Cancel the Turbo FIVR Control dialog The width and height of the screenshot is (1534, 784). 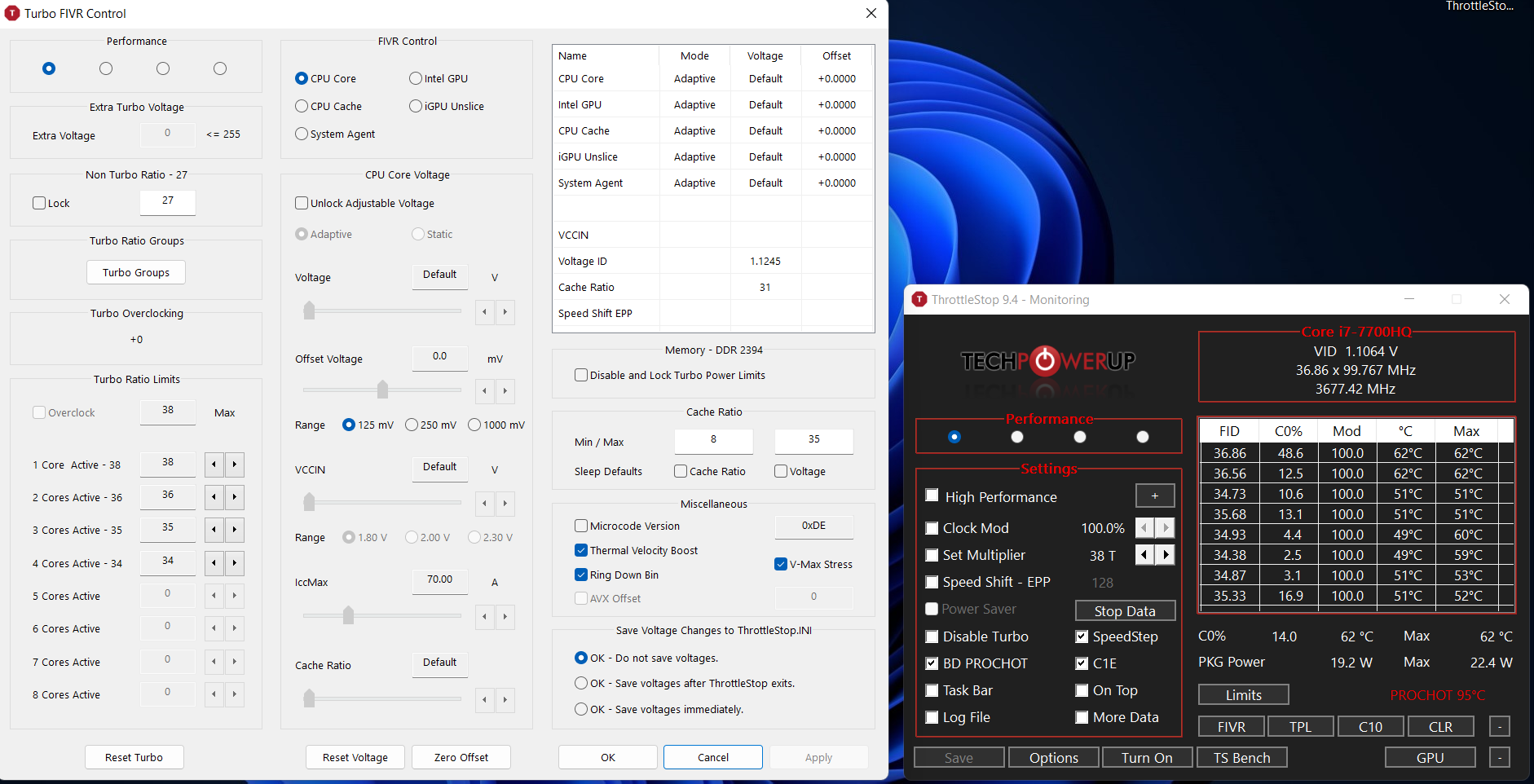[713, 757]
